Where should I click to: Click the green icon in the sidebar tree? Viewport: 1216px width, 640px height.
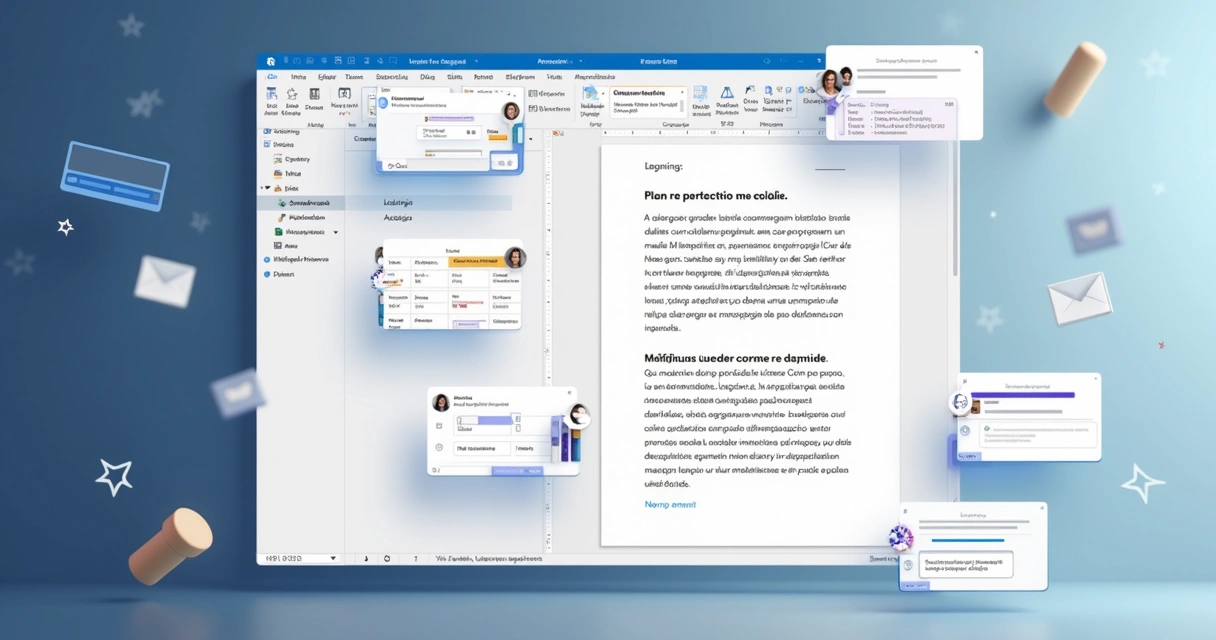(x=280, y=231)
